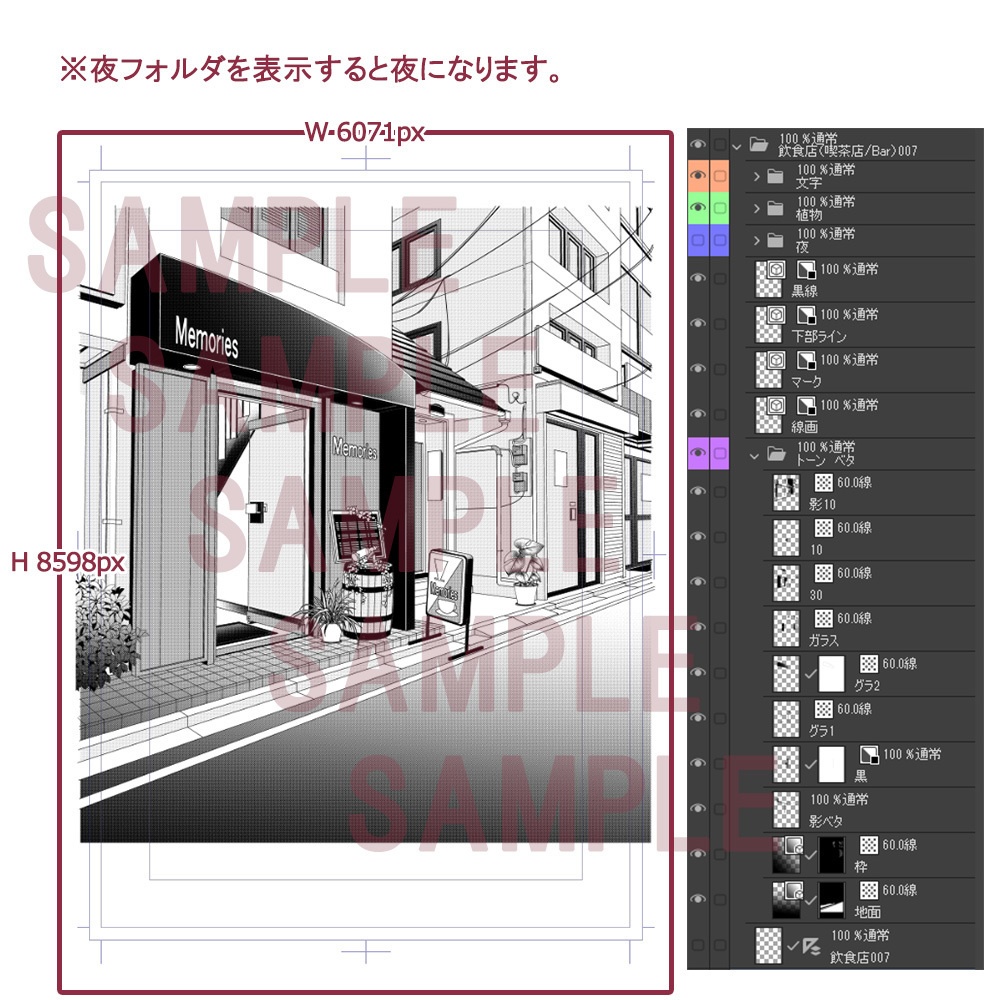Expand the 植物 folder
The image size is (1000, 1000).
(x=755, y=206)
